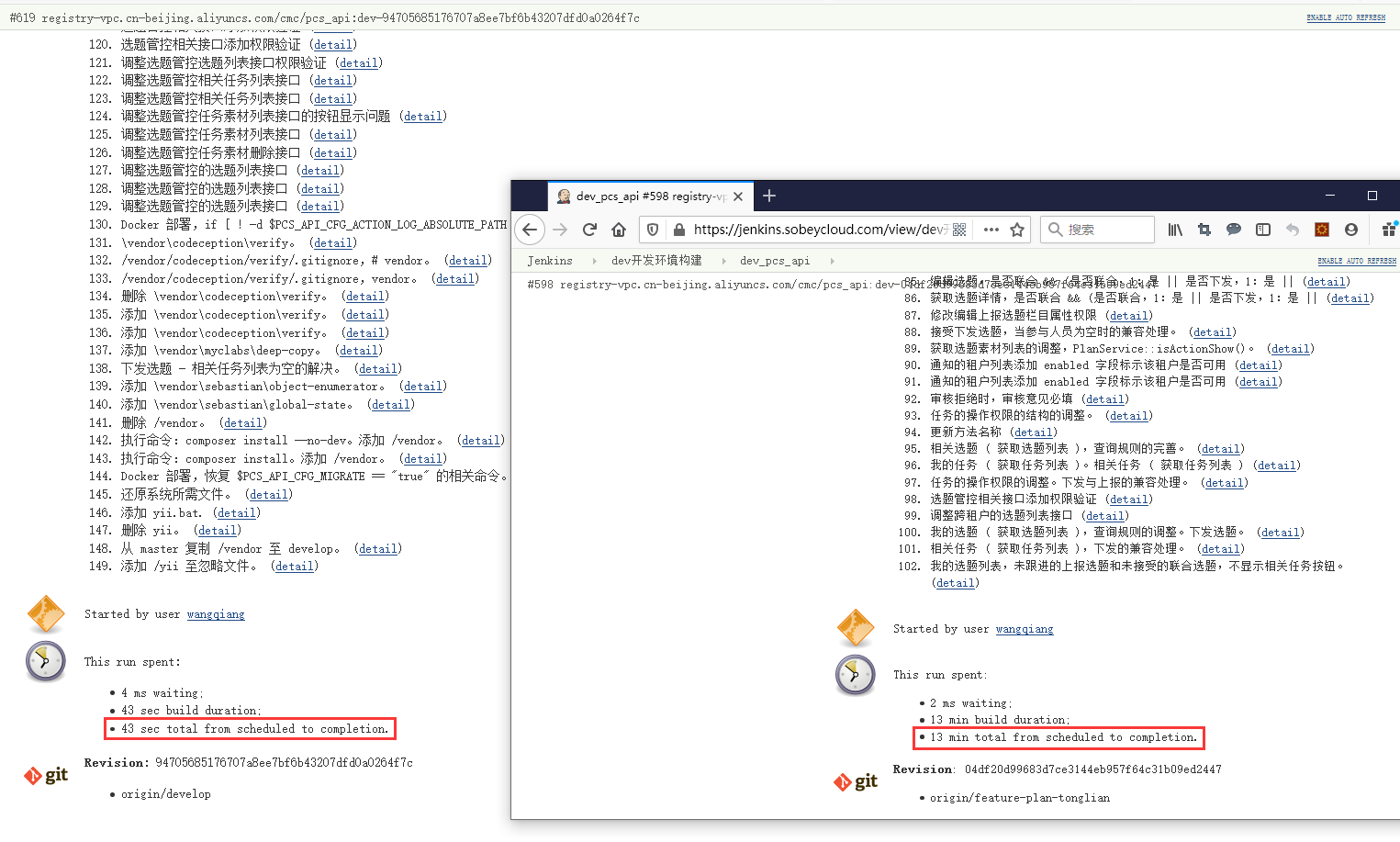
Task: Expand the breadcrumb arrow after Jenkins
Action: pyautogui.click(x=594, y=261)
